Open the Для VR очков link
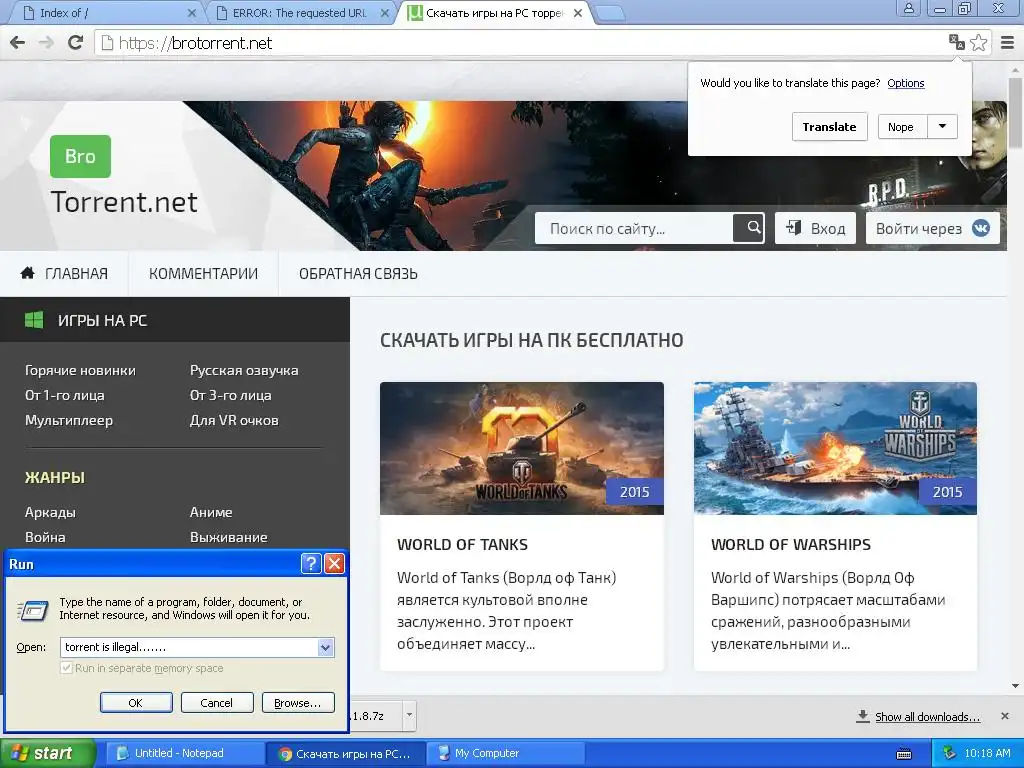Screen dimensions: 1024x768 234,421
